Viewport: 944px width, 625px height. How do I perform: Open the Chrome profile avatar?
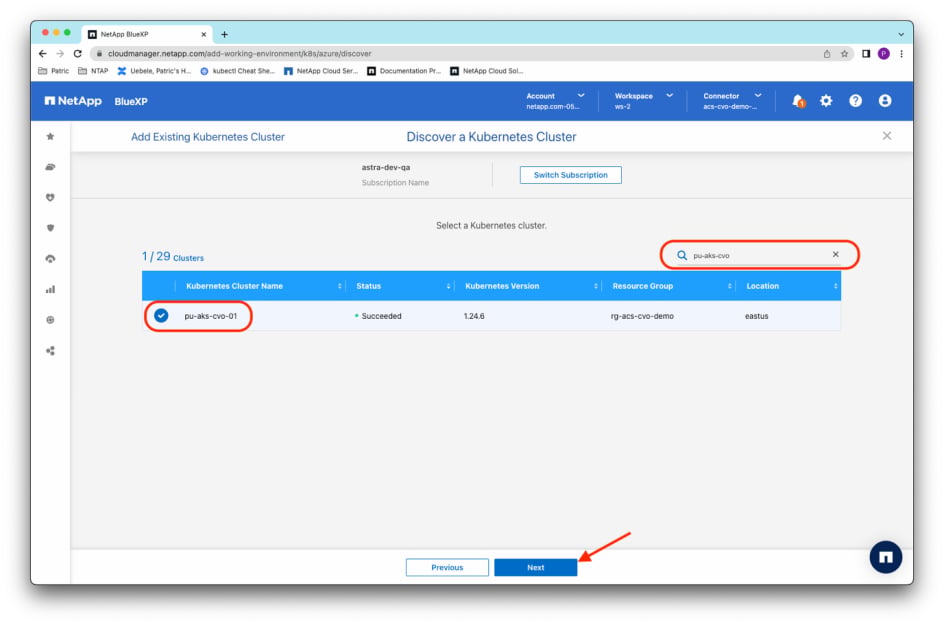pos(884,54)
